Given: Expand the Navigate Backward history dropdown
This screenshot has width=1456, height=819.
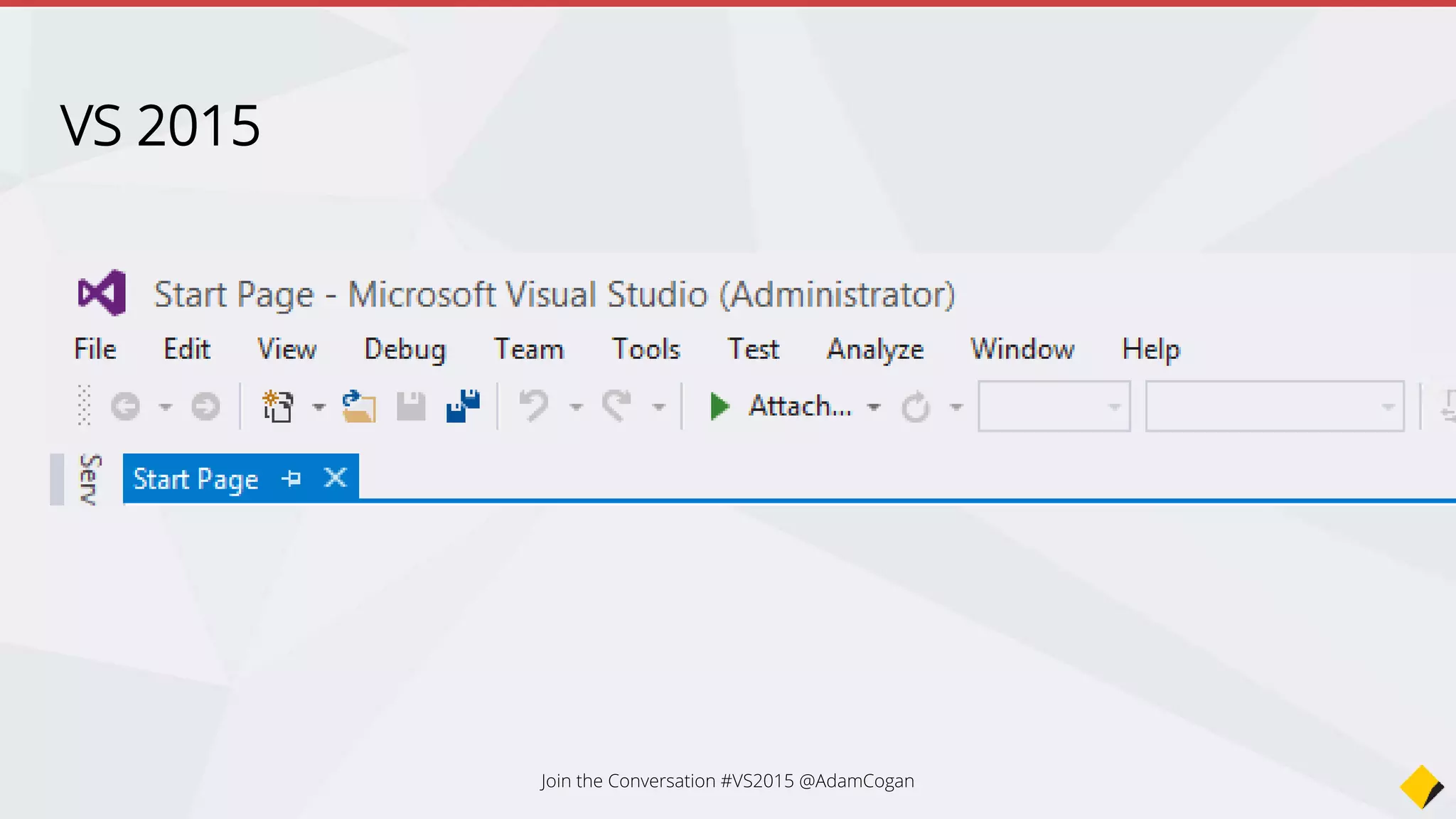Looking at the screenshot, I should click(165, 407).
